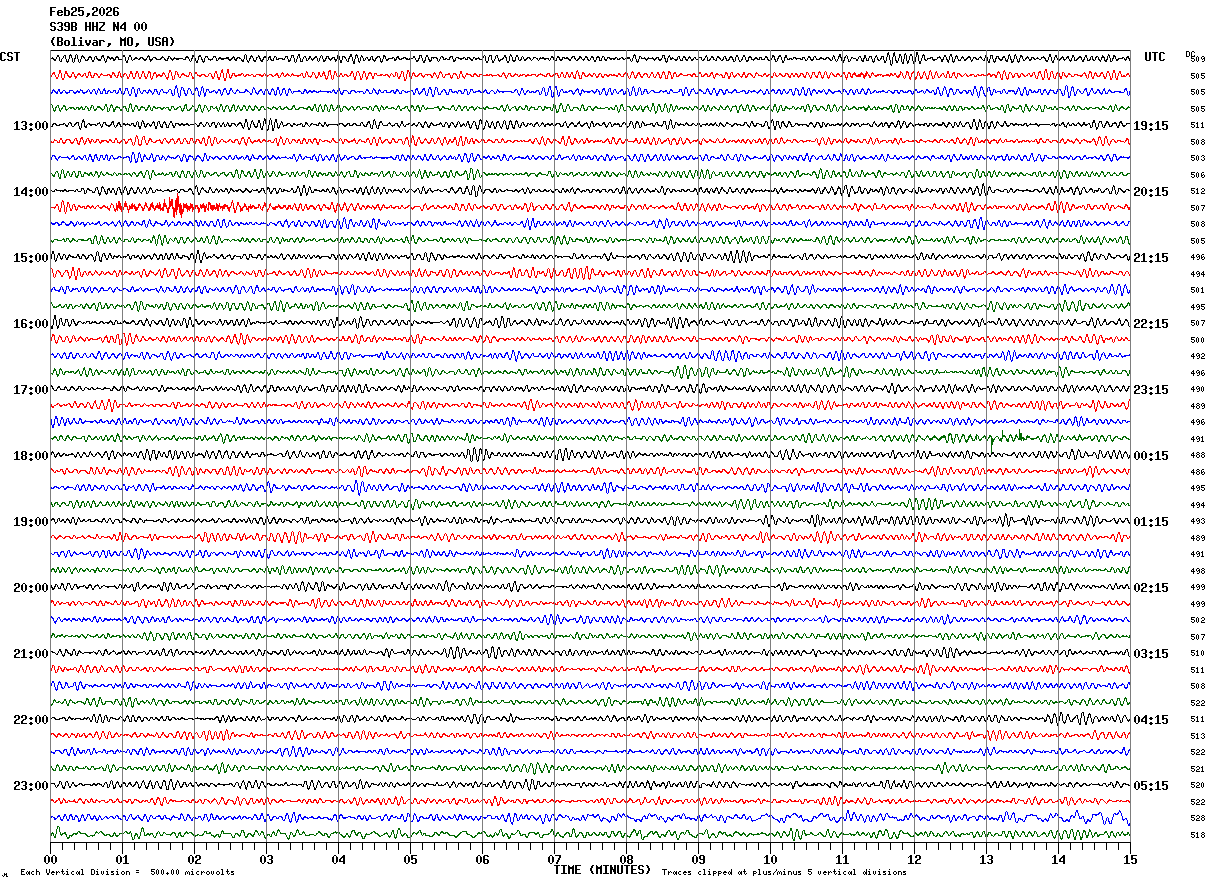Click DC offset value 488
Viewport: 1210px width, 886px height.
[x=1197, y=456]
